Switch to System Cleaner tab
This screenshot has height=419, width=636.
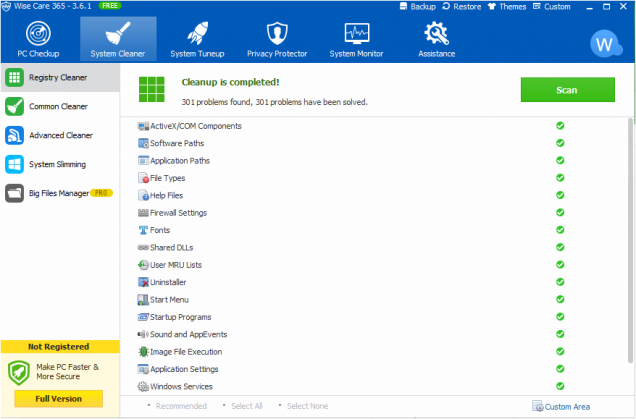pos(118,39)
